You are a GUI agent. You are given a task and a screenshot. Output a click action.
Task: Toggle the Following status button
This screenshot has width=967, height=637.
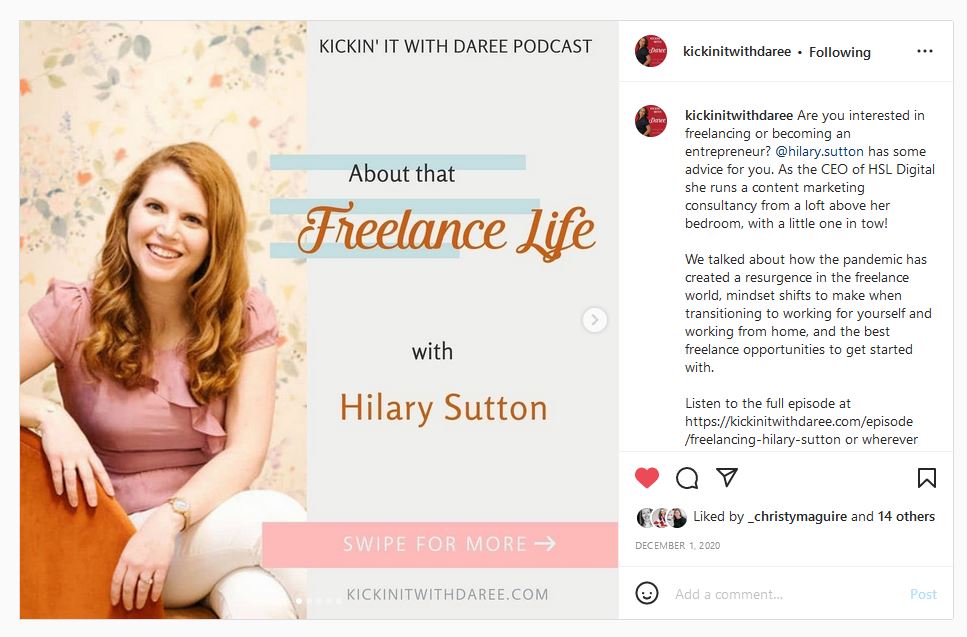click(839, 52)
